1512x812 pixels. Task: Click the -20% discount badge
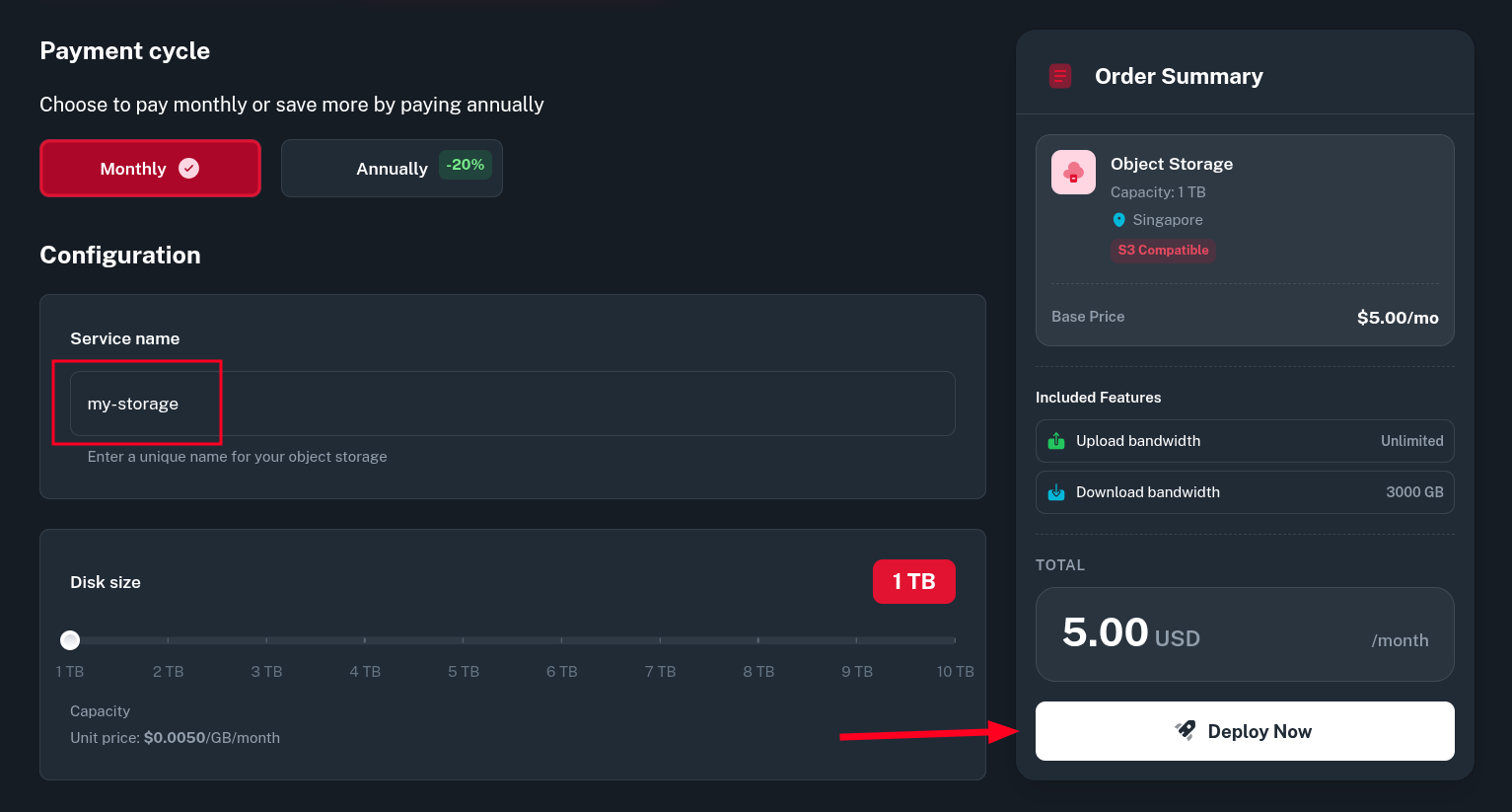pyautogui.click(x=466, y=165)
